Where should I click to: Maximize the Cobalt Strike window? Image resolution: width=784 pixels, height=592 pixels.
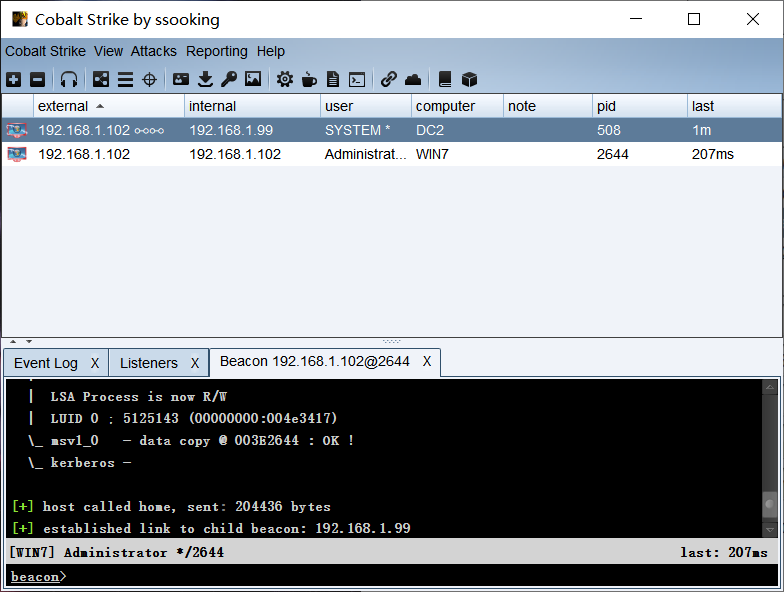coord(694,19)
